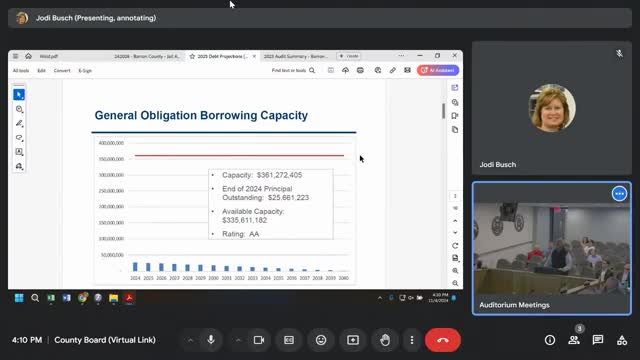This screenshot has height=360, width=640.
Task: Pick the zoom magnifier tool in left toolbar
Action: click(x=19, y=109)
